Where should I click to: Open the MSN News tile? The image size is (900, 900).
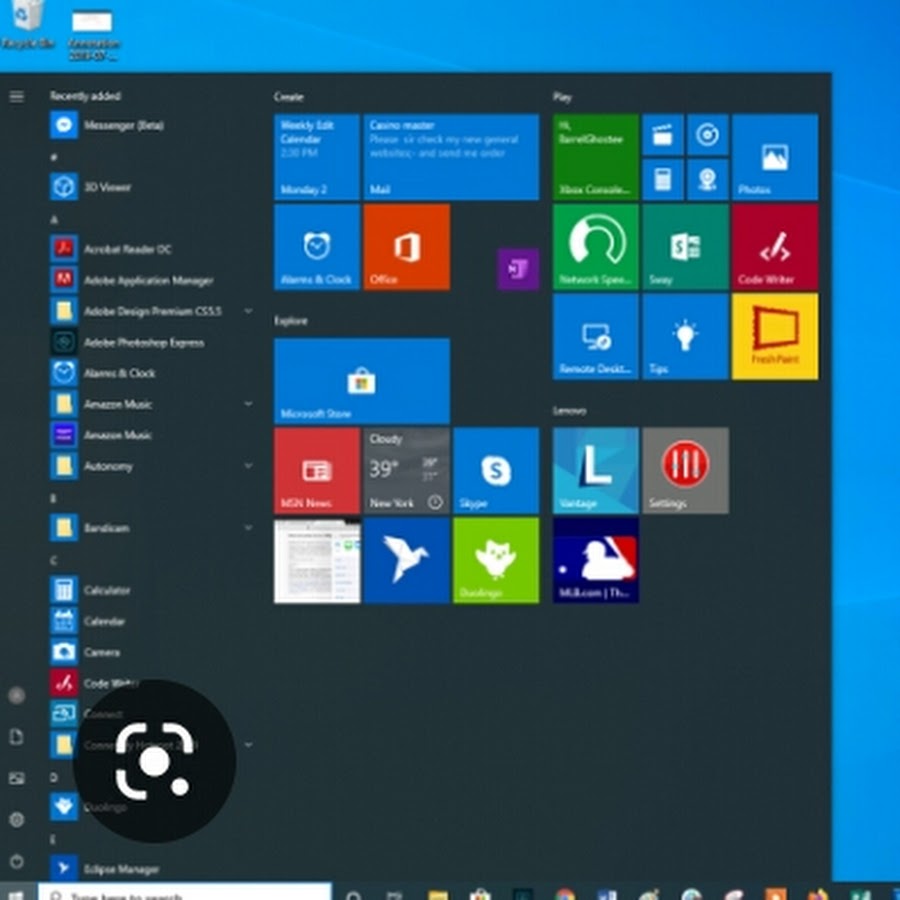click(x=317, y=470)
